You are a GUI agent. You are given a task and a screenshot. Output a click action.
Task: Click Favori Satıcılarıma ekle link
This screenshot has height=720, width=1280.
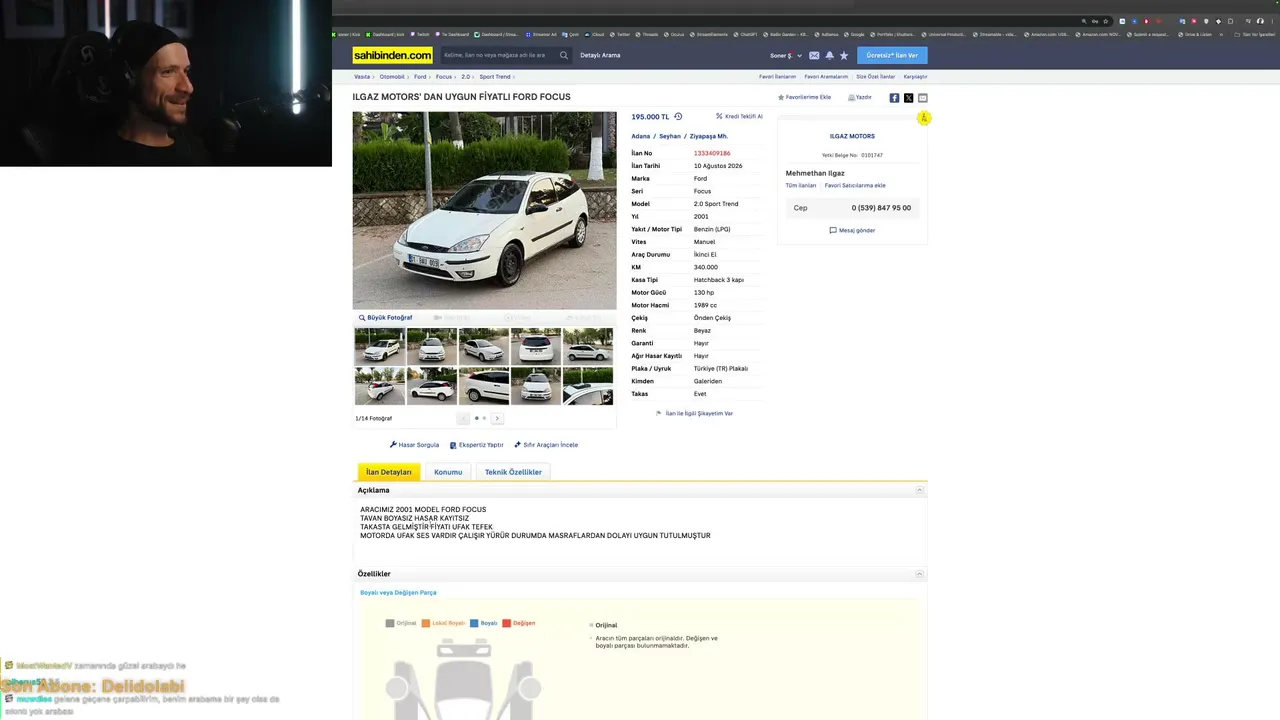tap(855, 186)
